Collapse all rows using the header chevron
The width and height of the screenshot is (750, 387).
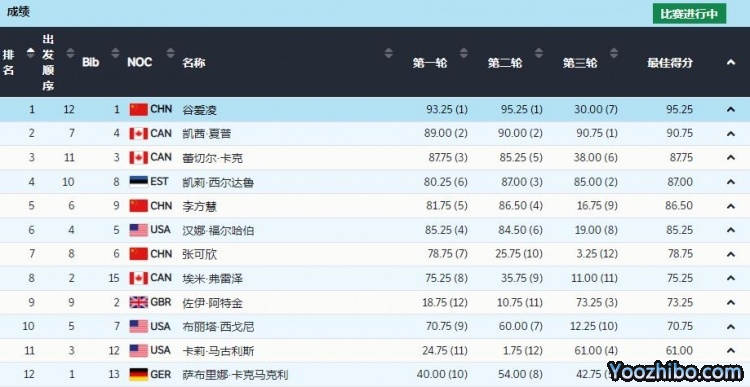point(730,62)
